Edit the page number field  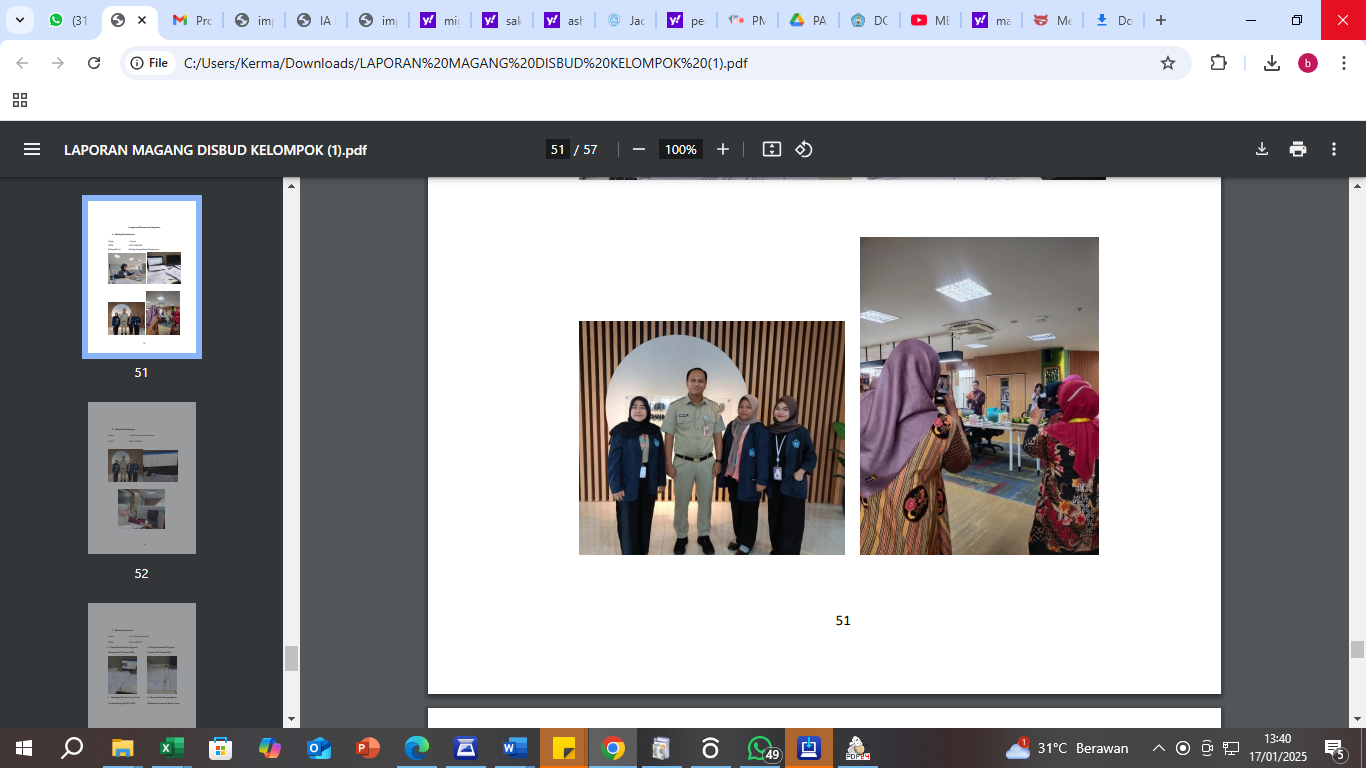click(557, 149)
